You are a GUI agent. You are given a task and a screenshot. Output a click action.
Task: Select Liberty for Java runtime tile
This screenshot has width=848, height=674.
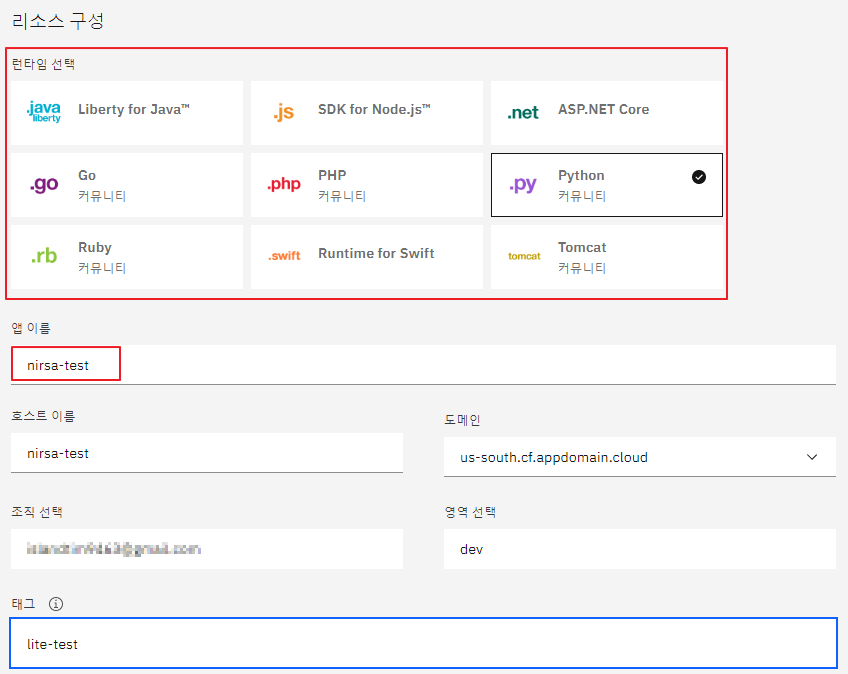pyautogui.click(x=127, y=113)
